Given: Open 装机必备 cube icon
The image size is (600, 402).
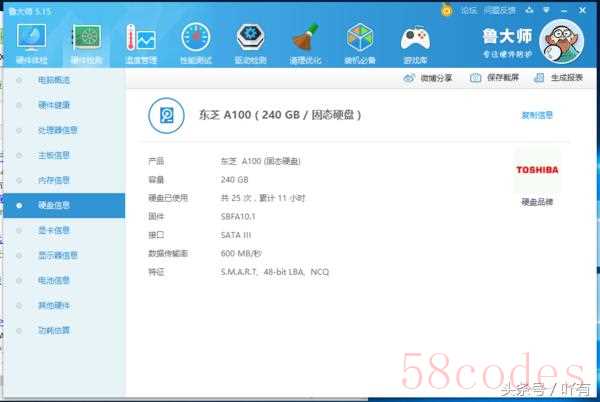Looking at the screenshot, I should (x=360, y=37).
